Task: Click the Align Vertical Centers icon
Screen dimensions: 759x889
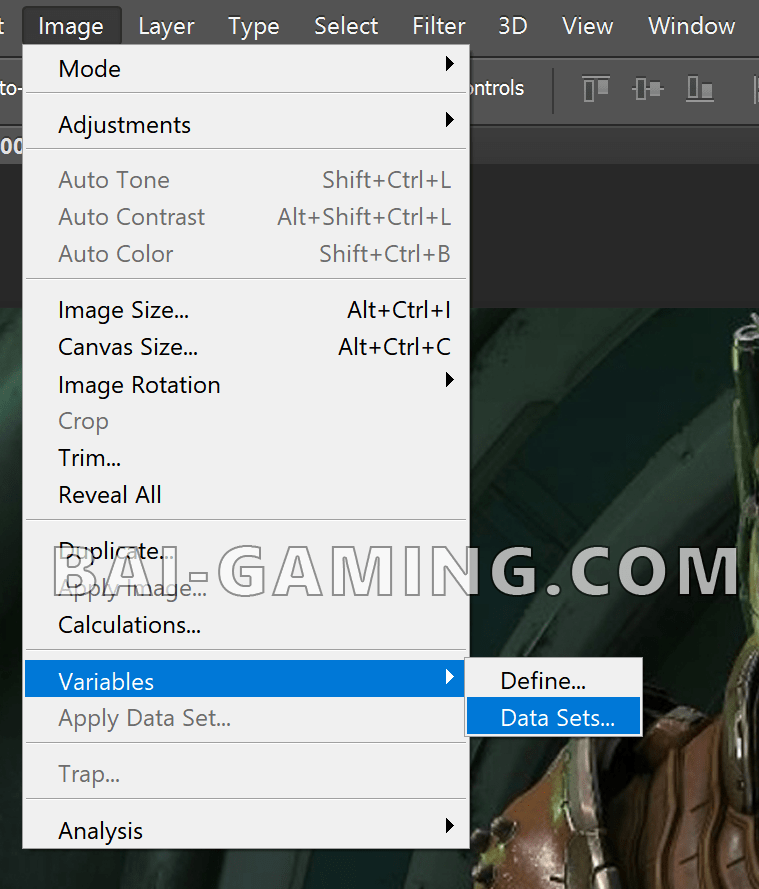Action: coord(647,89)
